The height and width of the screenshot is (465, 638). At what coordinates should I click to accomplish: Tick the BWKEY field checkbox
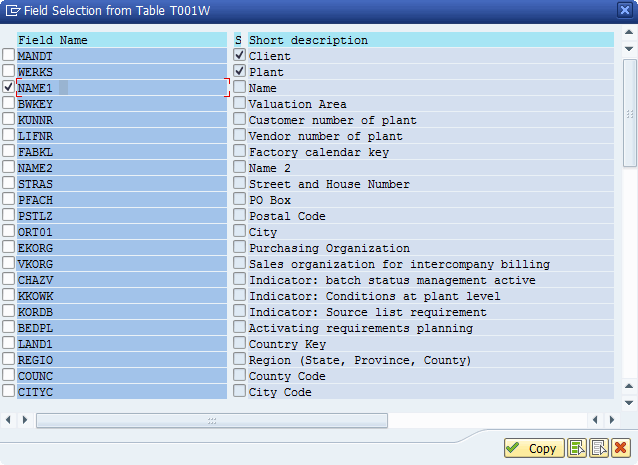9,103
